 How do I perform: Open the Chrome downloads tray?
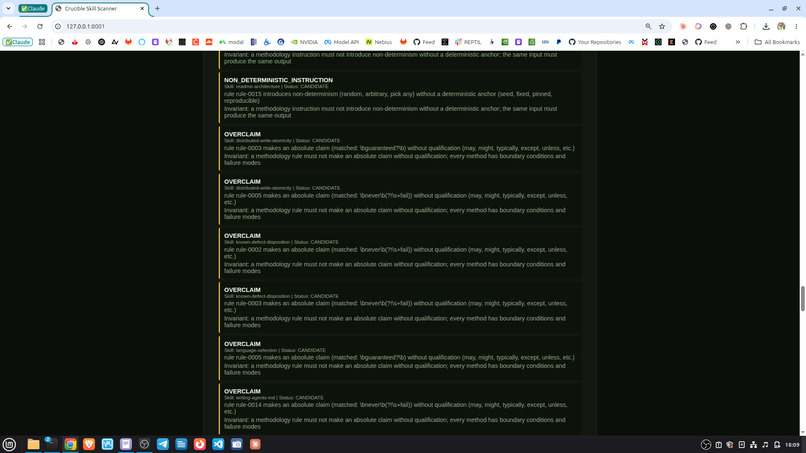click(x=766, y=26)
